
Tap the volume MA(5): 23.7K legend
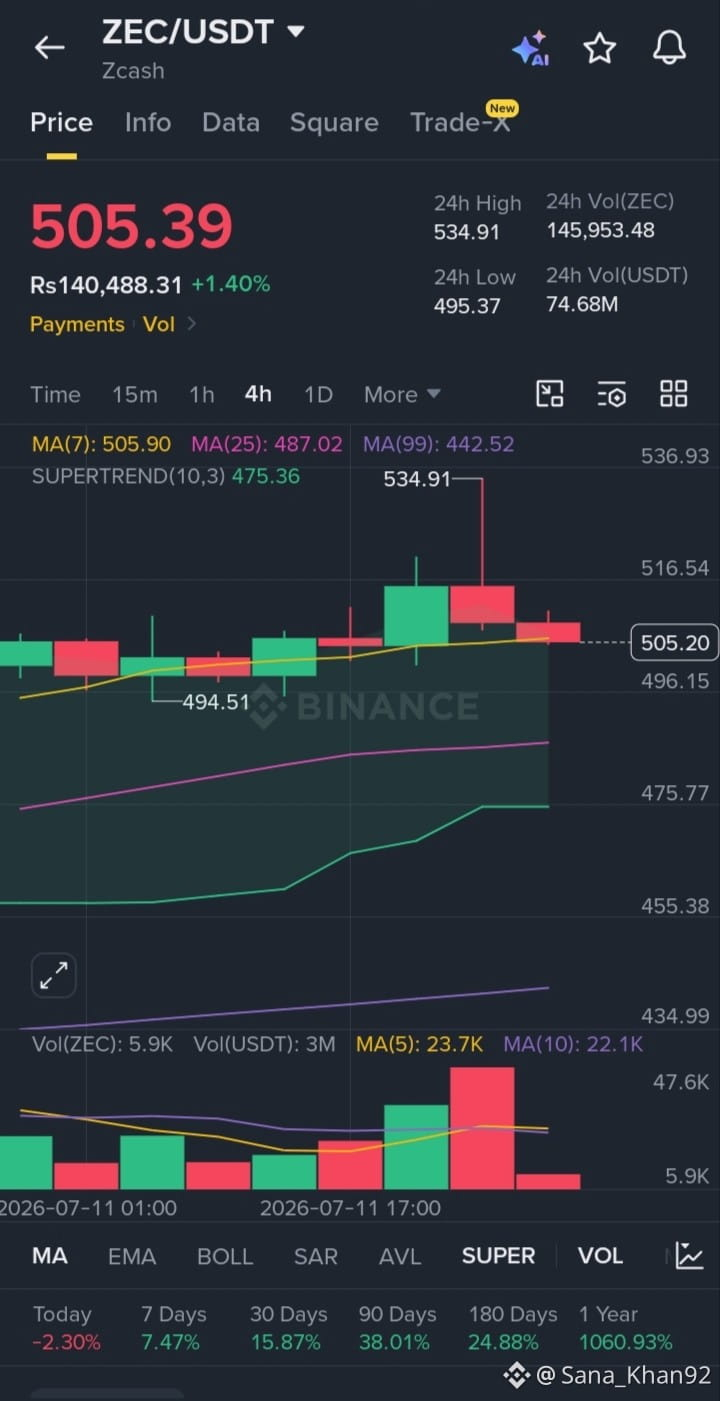(x=420, y=1045)
